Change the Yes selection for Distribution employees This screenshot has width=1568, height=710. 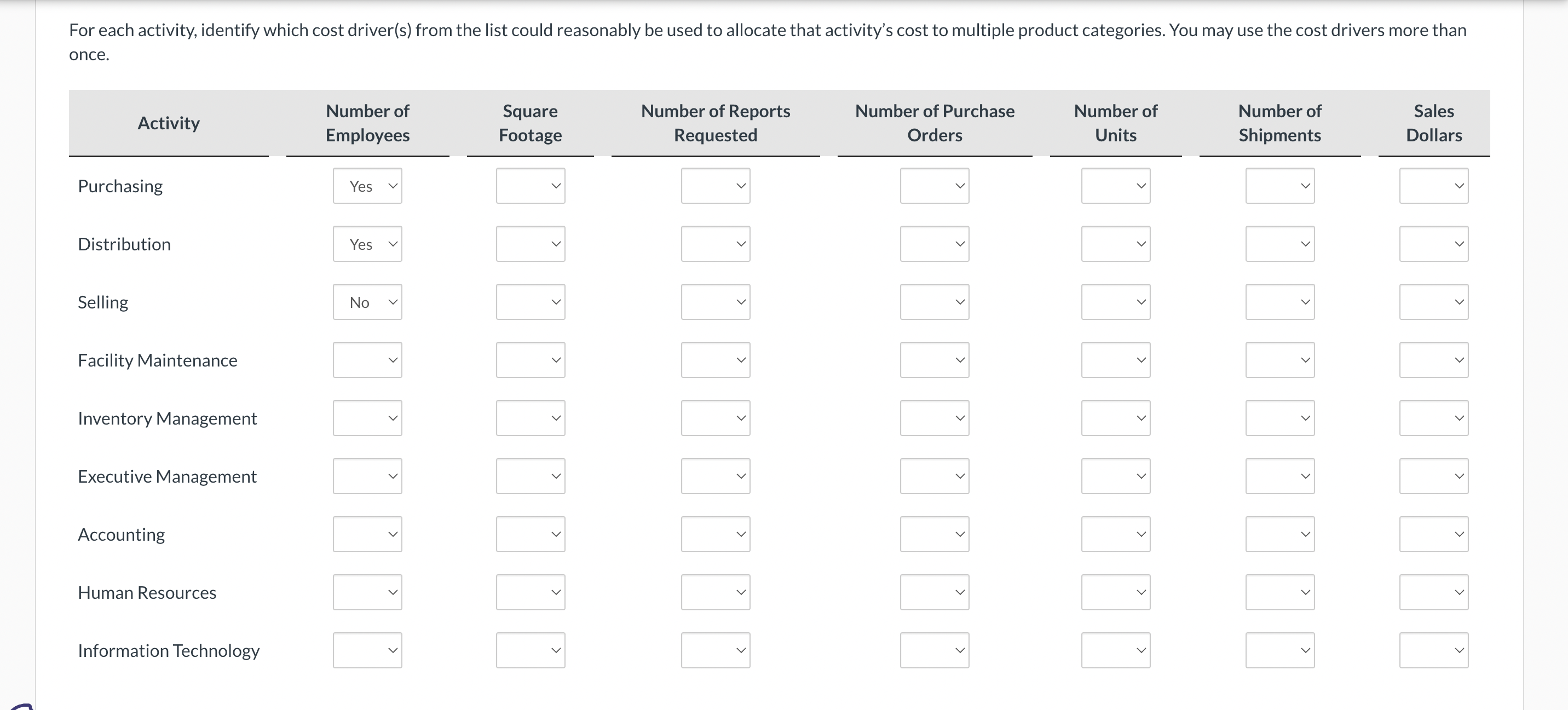click(x=367, y=244)
